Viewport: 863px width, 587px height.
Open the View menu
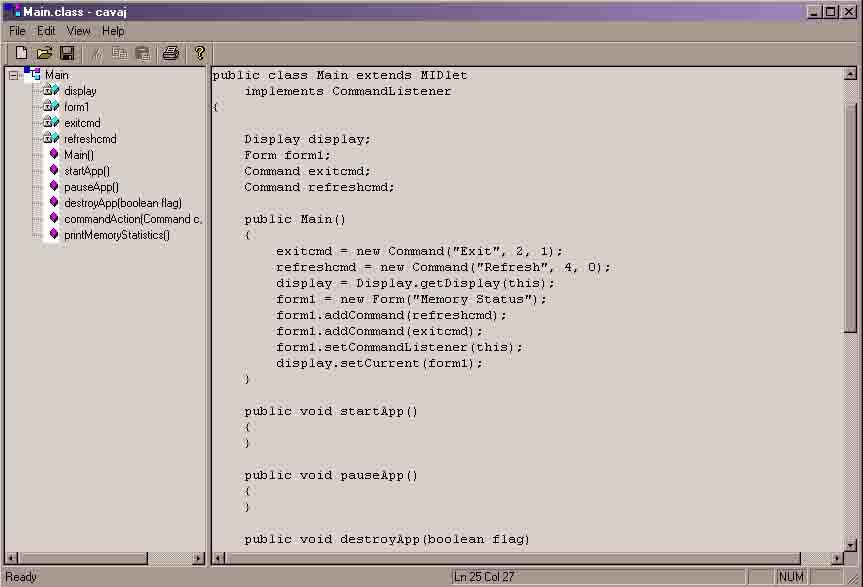78,31
